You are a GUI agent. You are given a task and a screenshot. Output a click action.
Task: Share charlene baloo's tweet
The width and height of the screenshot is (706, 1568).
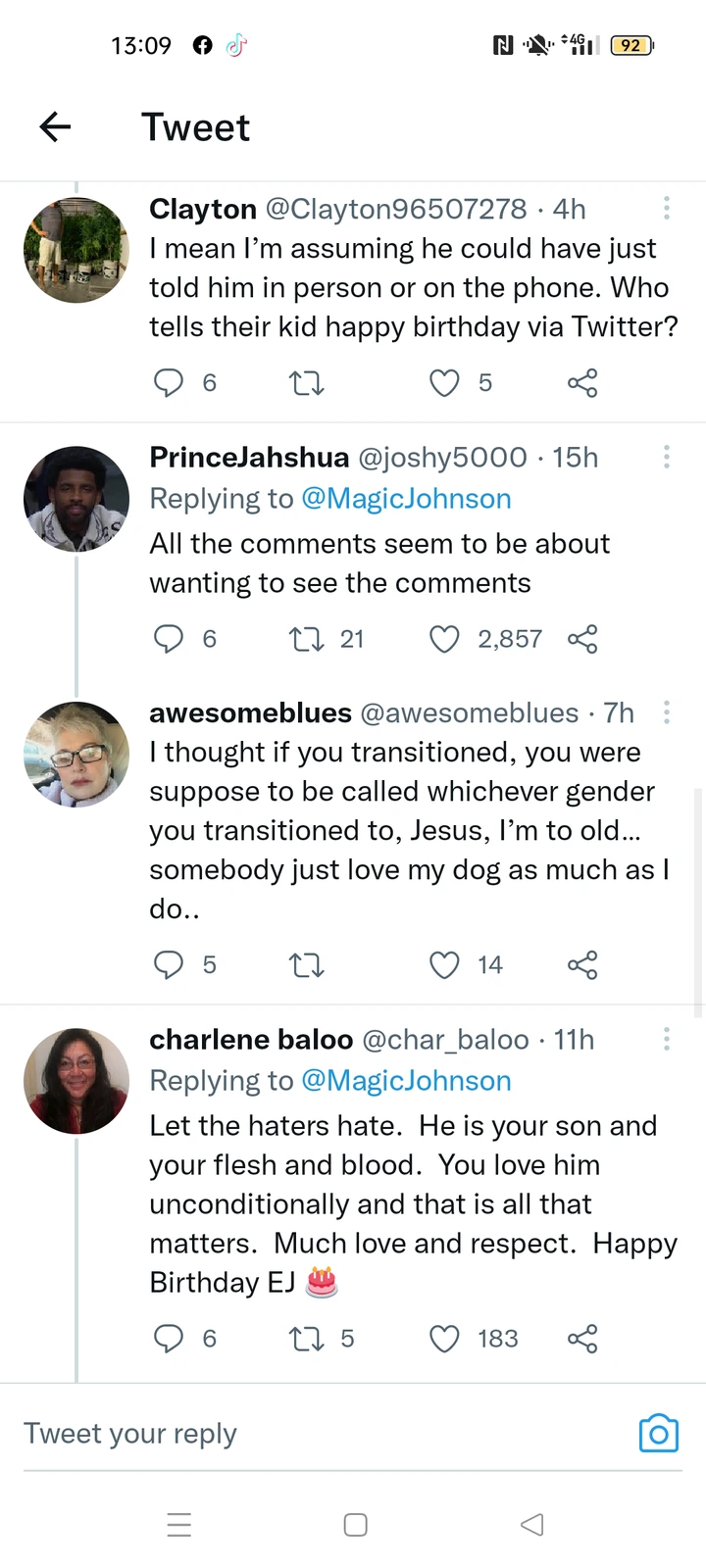click(582, 1339)
